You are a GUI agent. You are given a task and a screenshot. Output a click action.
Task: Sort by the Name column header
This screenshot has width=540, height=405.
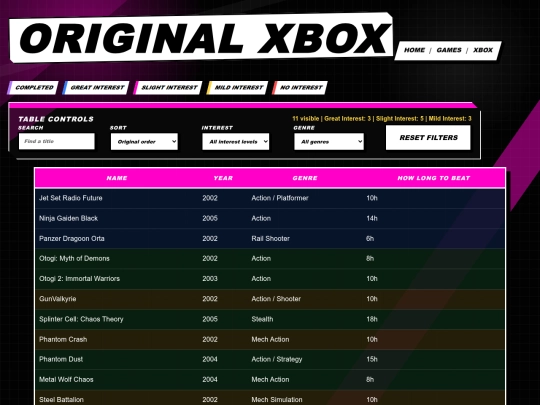[x=117, y=178]
